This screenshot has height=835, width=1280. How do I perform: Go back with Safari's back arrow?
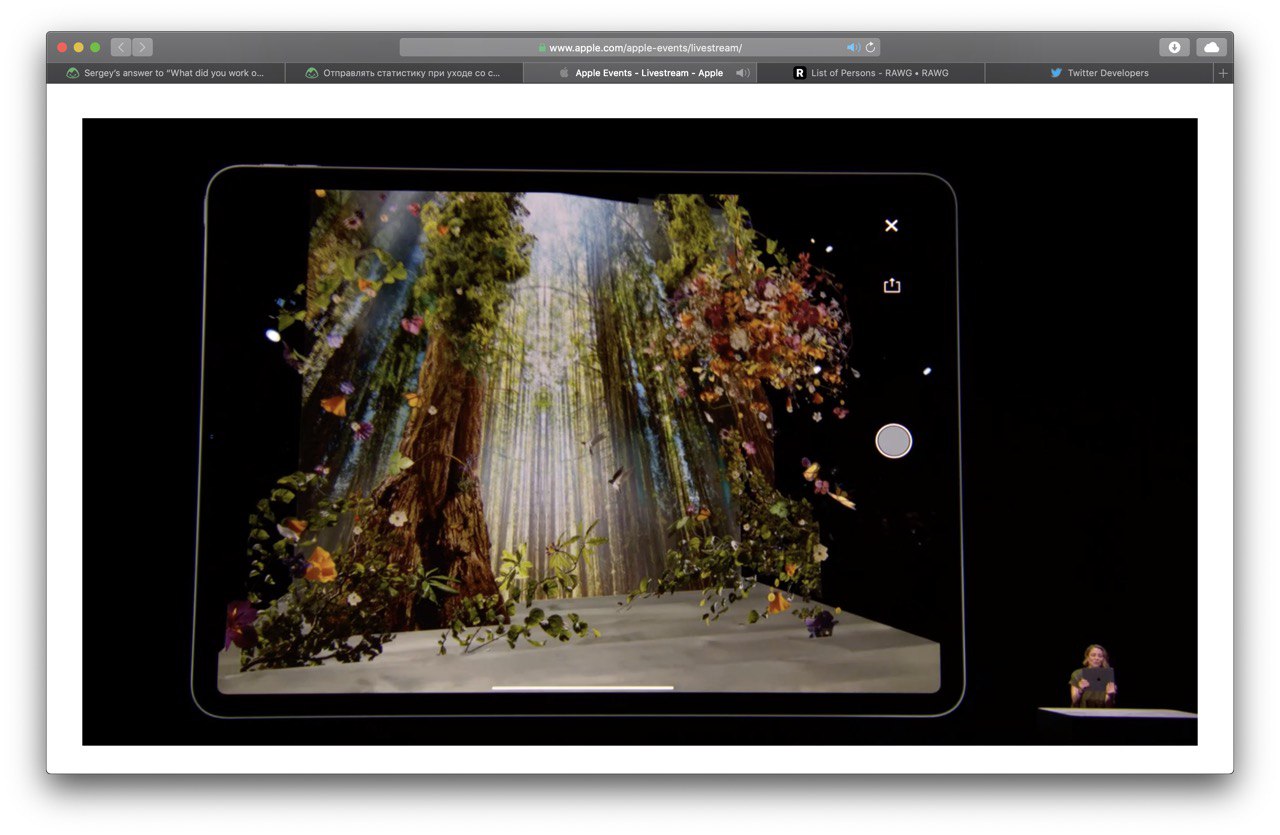121,47
